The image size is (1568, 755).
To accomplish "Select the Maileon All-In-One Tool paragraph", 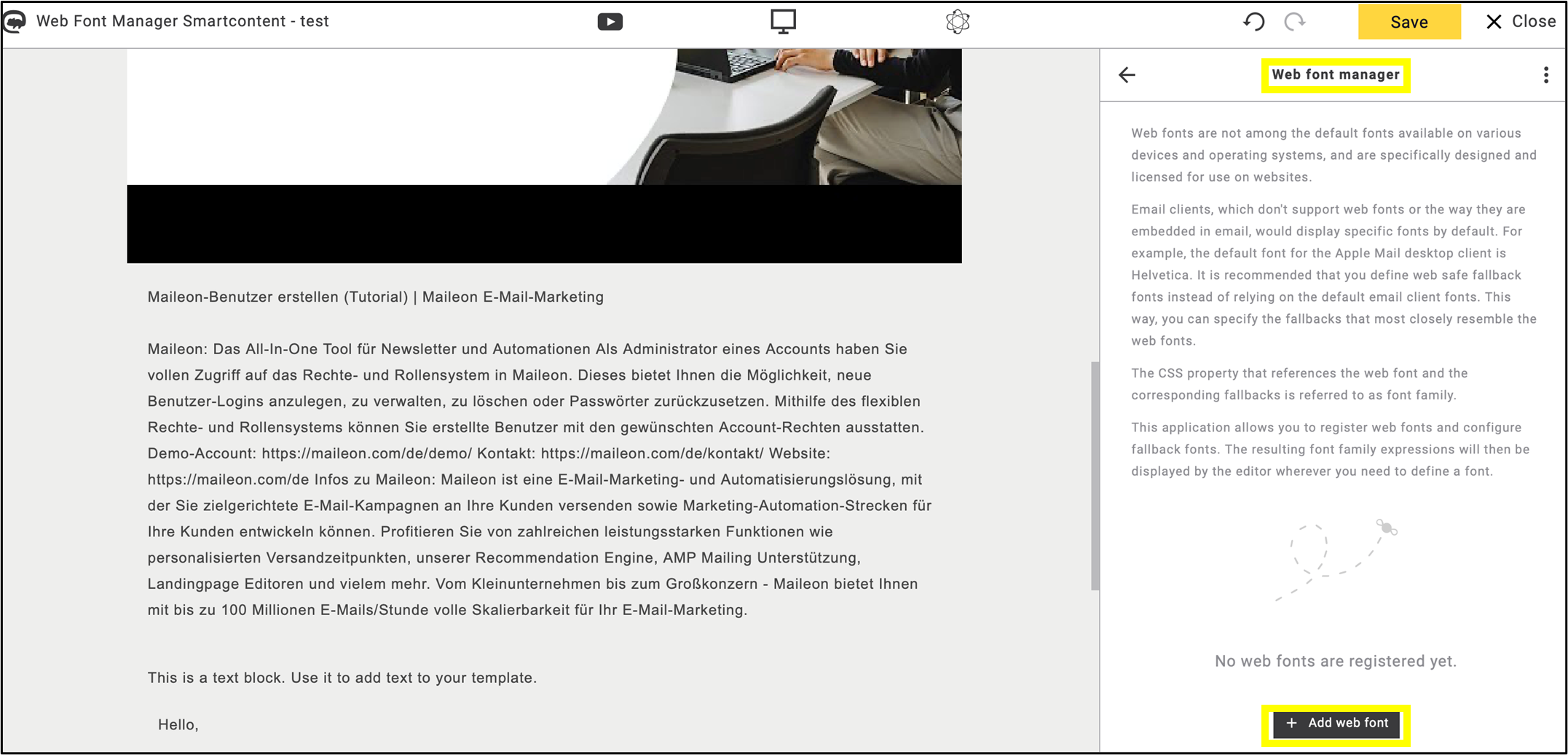I will [x=540, y=480].
